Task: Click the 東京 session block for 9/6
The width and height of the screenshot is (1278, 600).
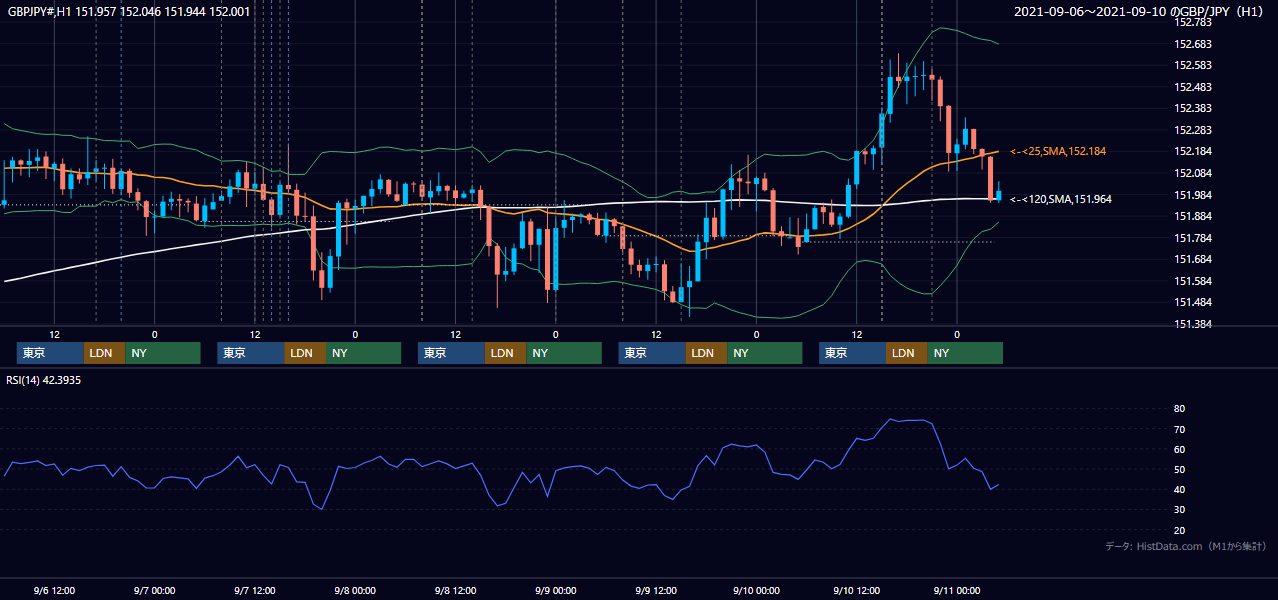Action: click(50, 353)
